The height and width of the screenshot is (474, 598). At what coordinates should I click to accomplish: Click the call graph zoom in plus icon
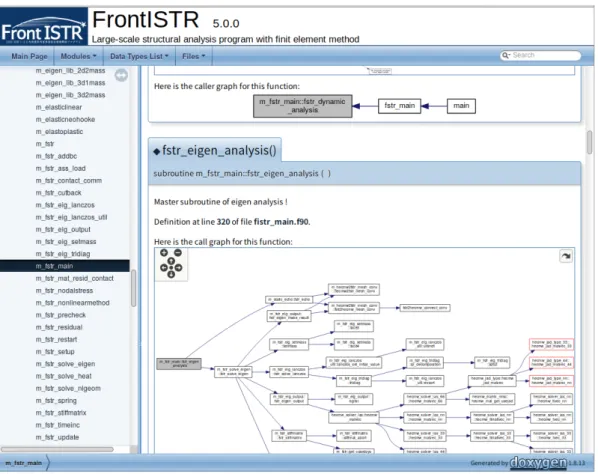164,252
